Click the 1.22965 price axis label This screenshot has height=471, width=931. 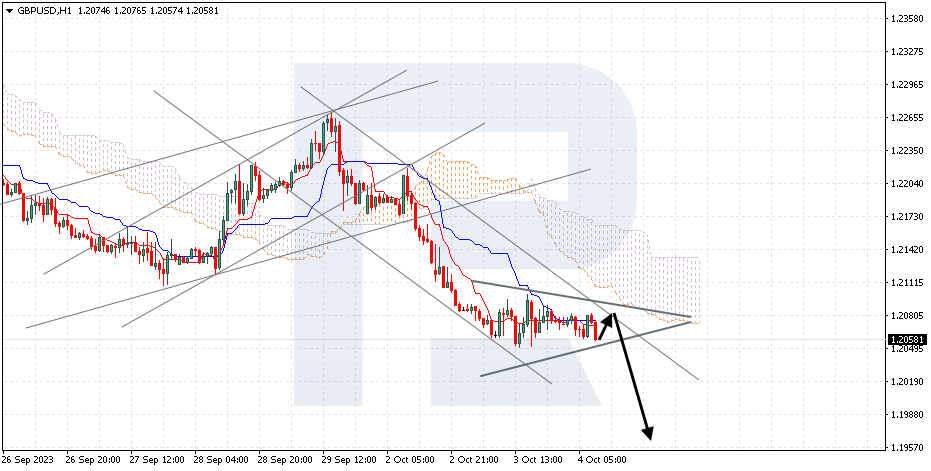906,85
